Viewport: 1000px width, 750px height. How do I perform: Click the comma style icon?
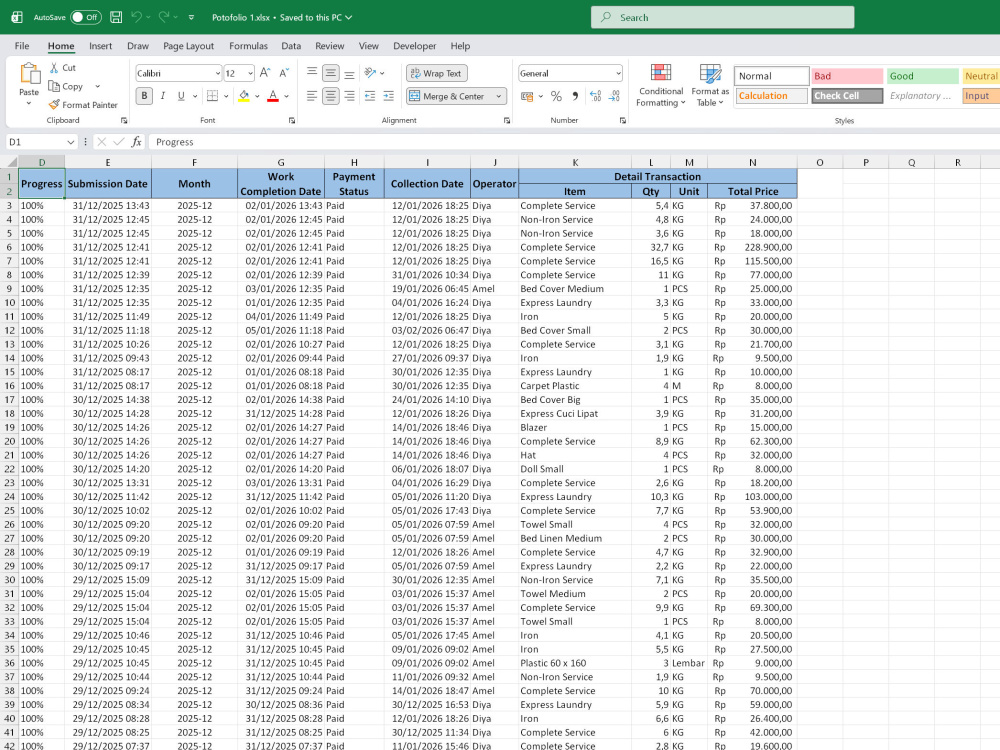[575, 96]
